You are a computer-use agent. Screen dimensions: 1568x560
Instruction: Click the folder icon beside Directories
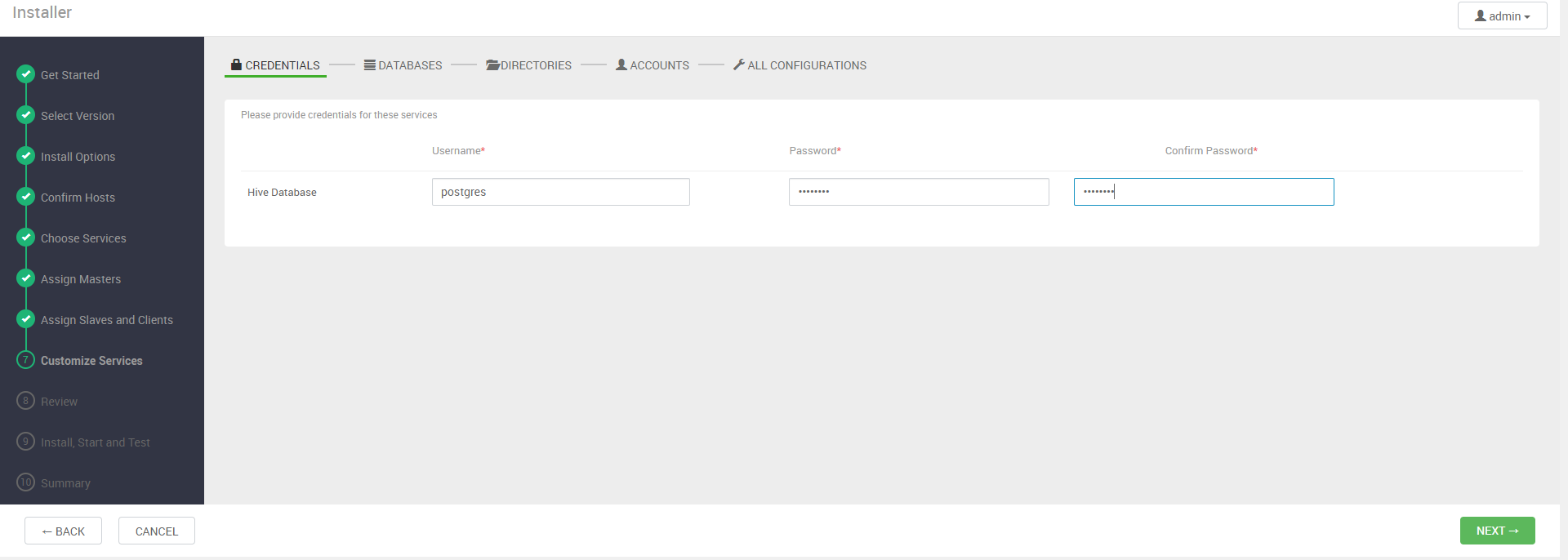pyautogui.click(x=492, y=64)
